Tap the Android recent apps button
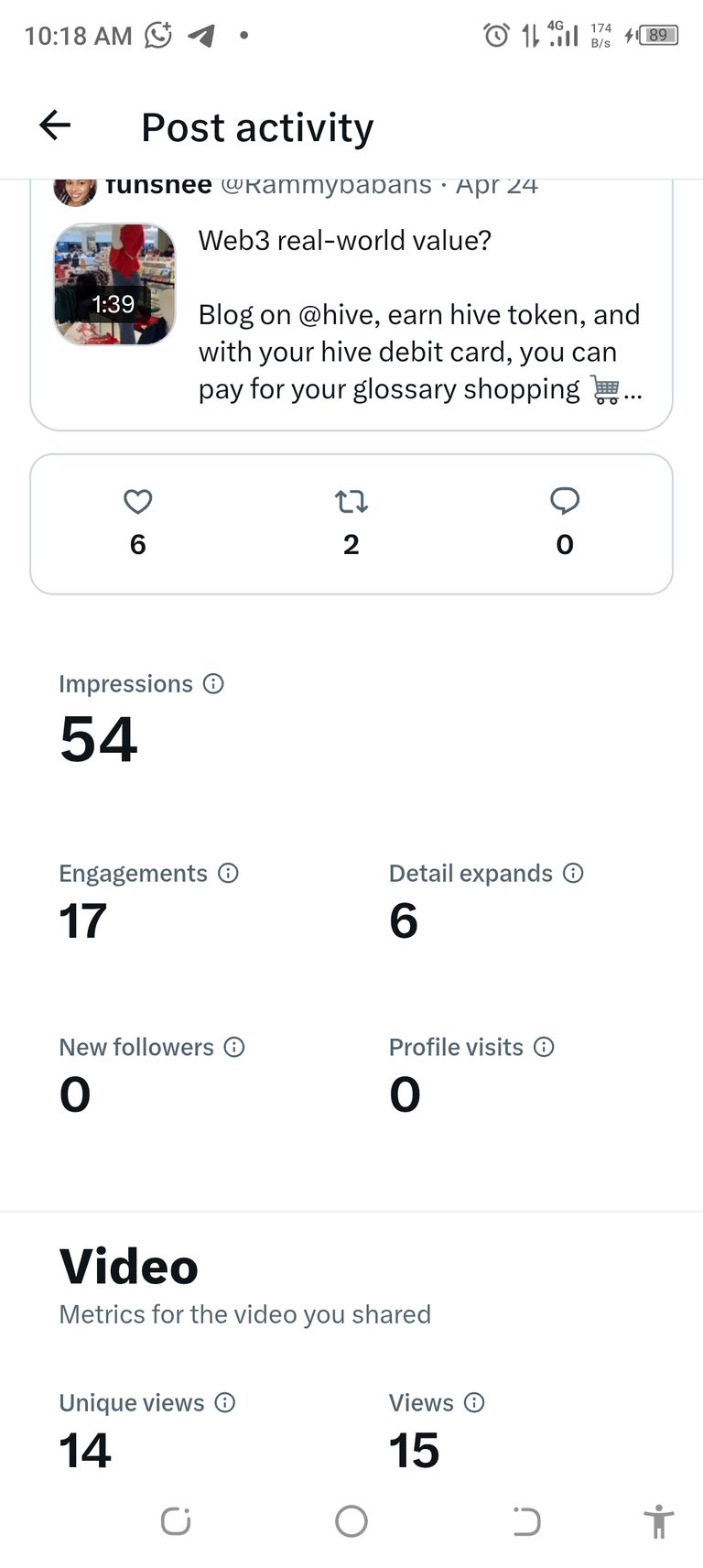This screenshot has height=1568, width=703. pyautogui.click(x=175, y=1521)
